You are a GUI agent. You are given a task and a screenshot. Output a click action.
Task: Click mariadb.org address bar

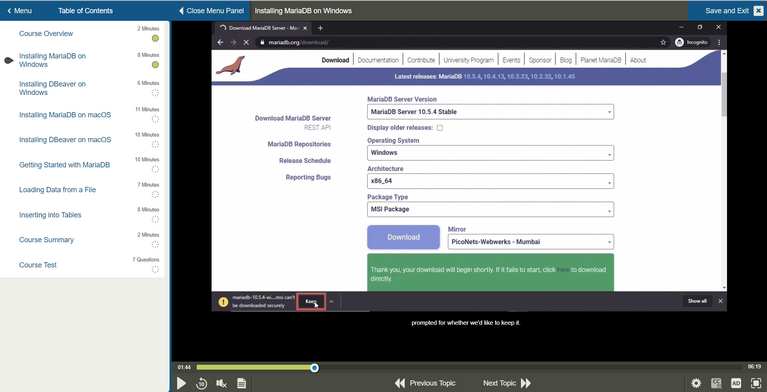pos(457,43)
